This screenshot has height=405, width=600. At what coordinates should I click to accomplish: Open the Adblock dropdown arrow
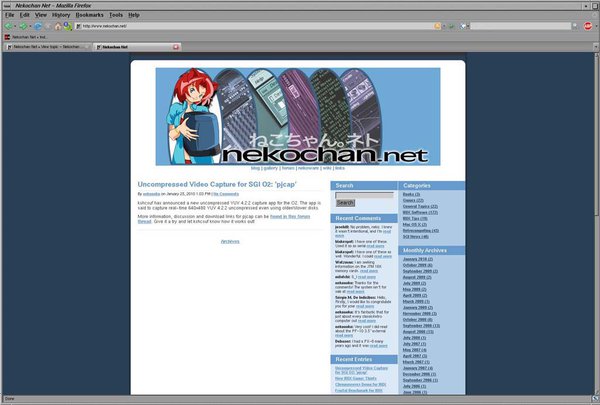point(595,26)
